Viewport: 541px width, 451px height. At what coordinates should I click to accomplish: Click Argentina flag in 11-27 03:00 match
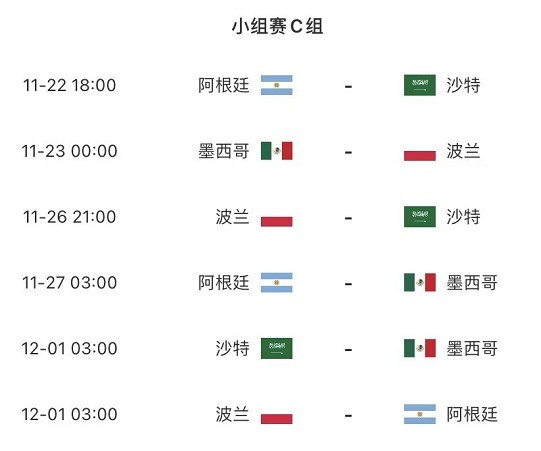tap(276, 283)
